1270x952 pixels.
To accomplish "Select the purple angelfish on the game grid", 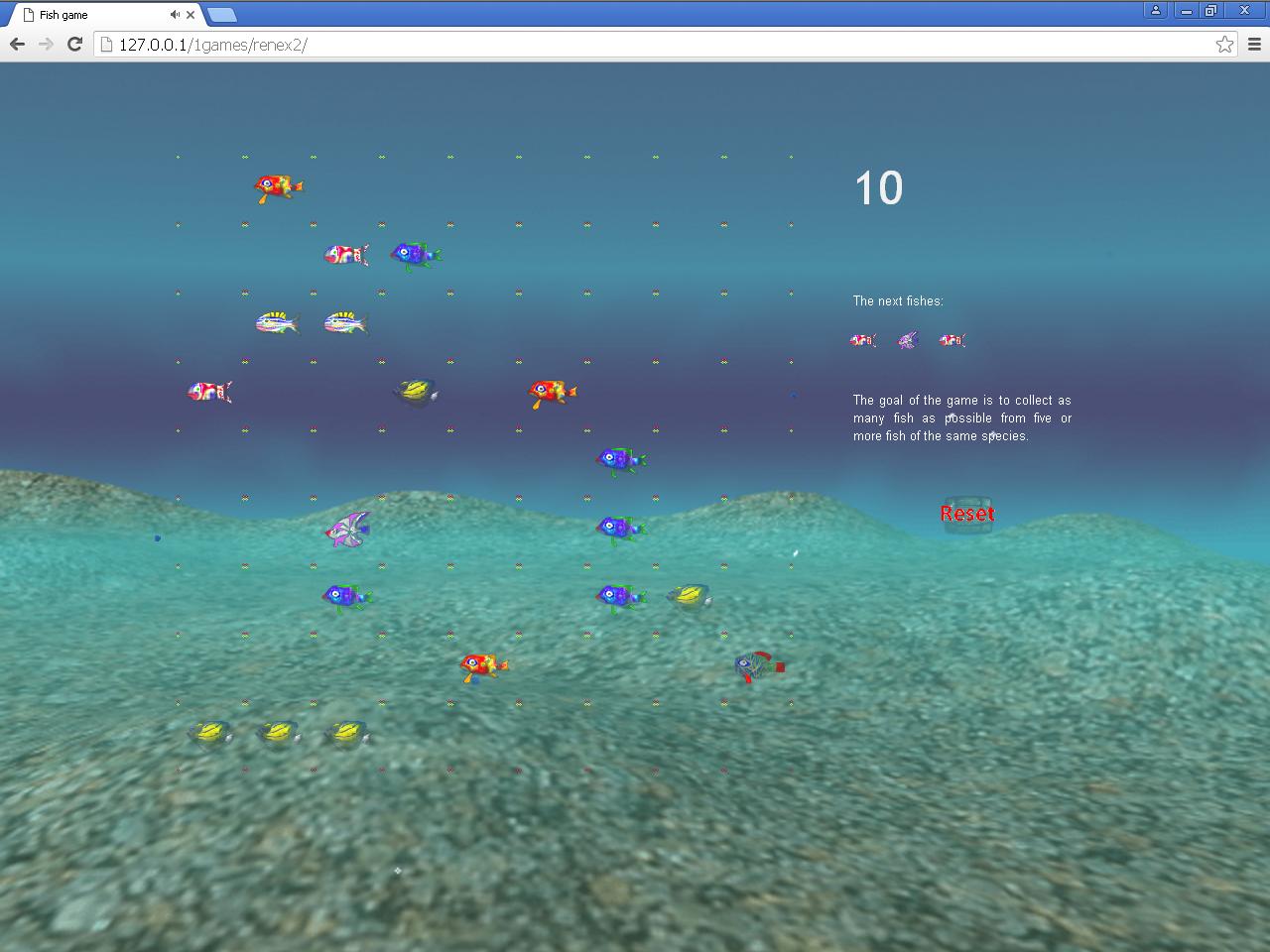I will point(347,531).
